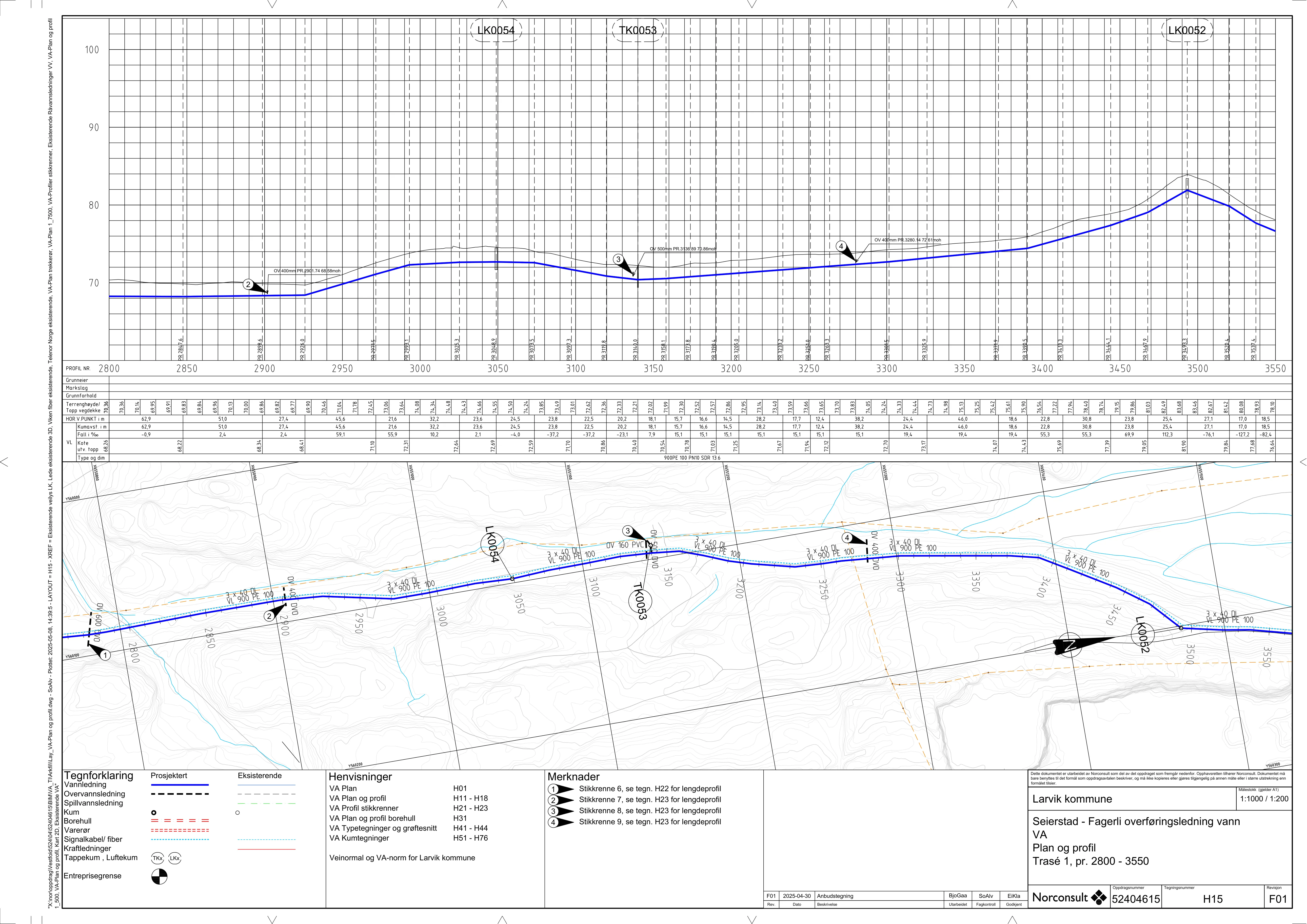Click the solid blue Vannledning legend line

[180, 785]
